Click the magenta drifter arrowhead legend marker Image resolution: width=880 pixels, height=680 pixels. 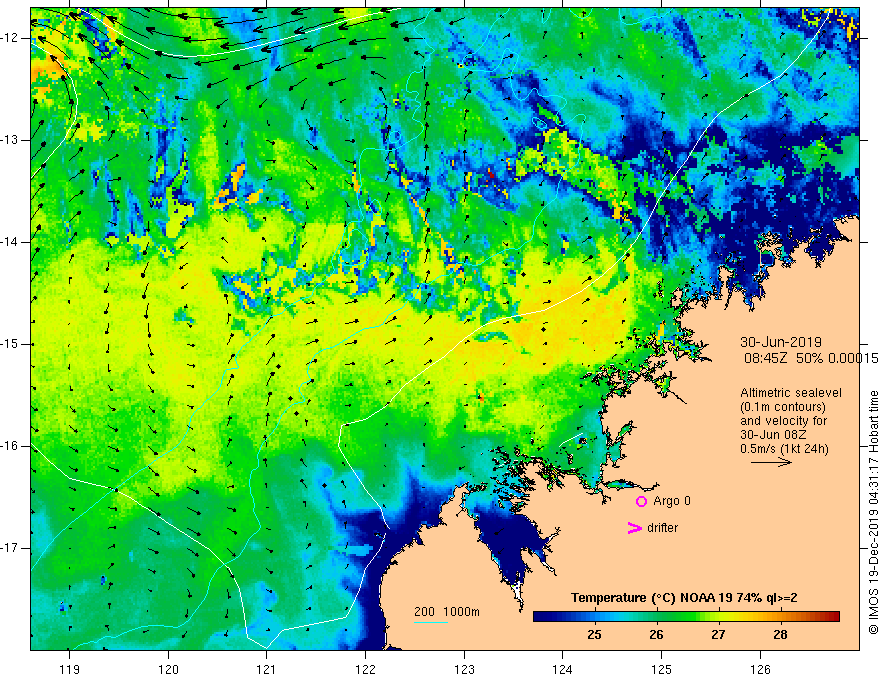tap(634, 528)
